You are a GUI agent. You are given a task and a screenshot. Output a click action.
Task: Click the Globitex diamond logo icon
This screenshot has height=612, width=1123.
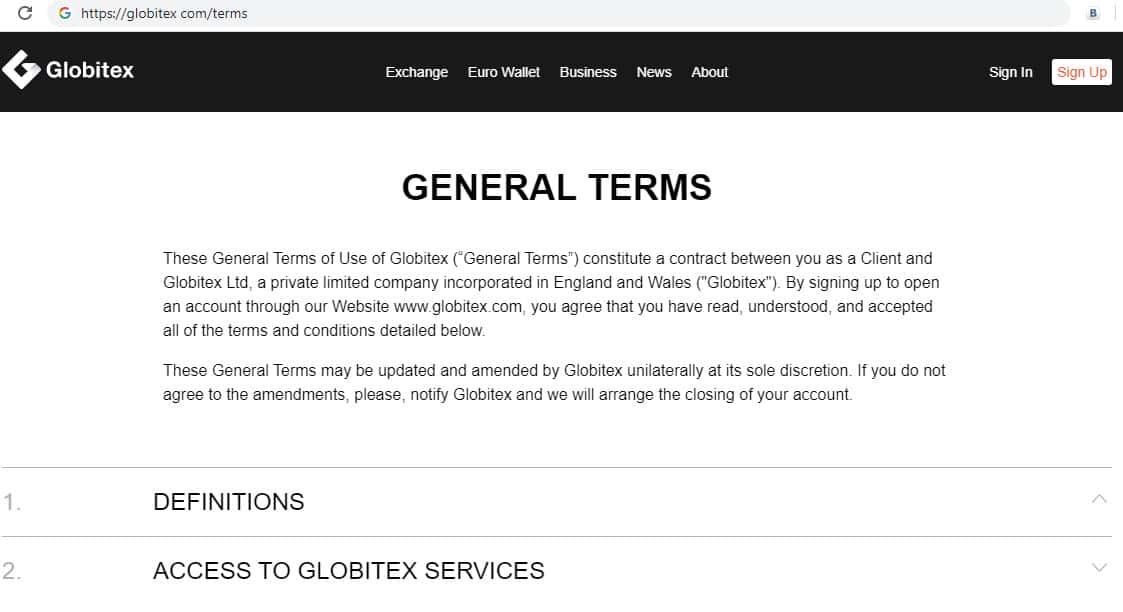point(20,70)
